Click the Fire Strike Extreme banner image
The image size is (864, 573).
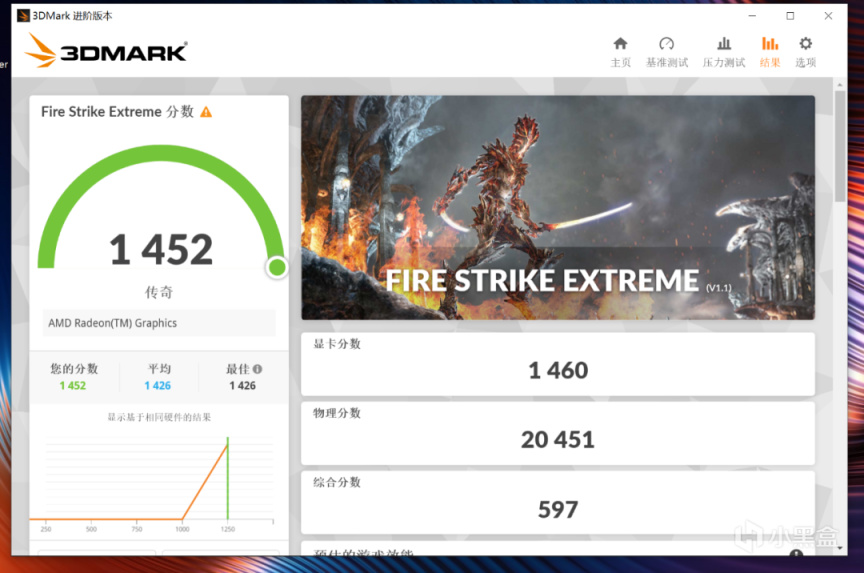[558, 208]
